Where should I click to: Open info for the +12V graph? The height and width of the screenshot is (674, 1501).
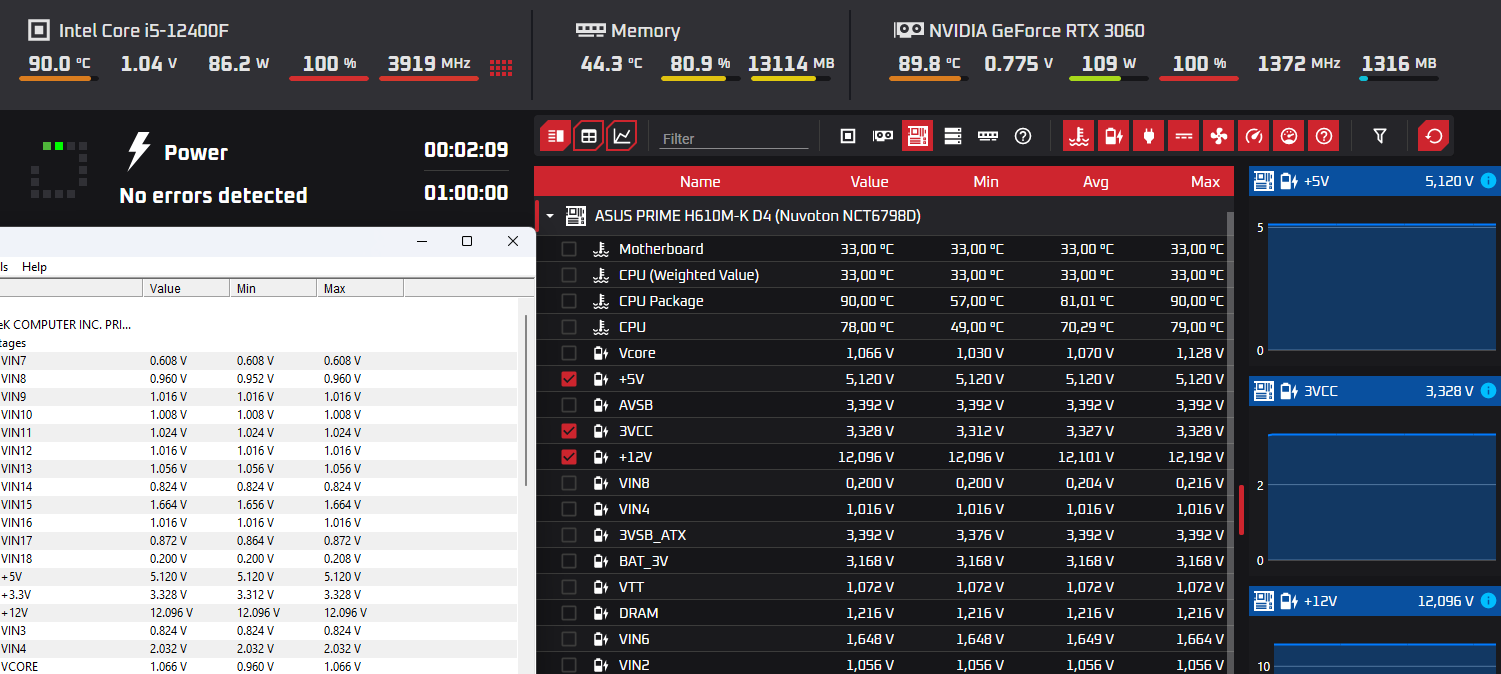(1488, 601)
